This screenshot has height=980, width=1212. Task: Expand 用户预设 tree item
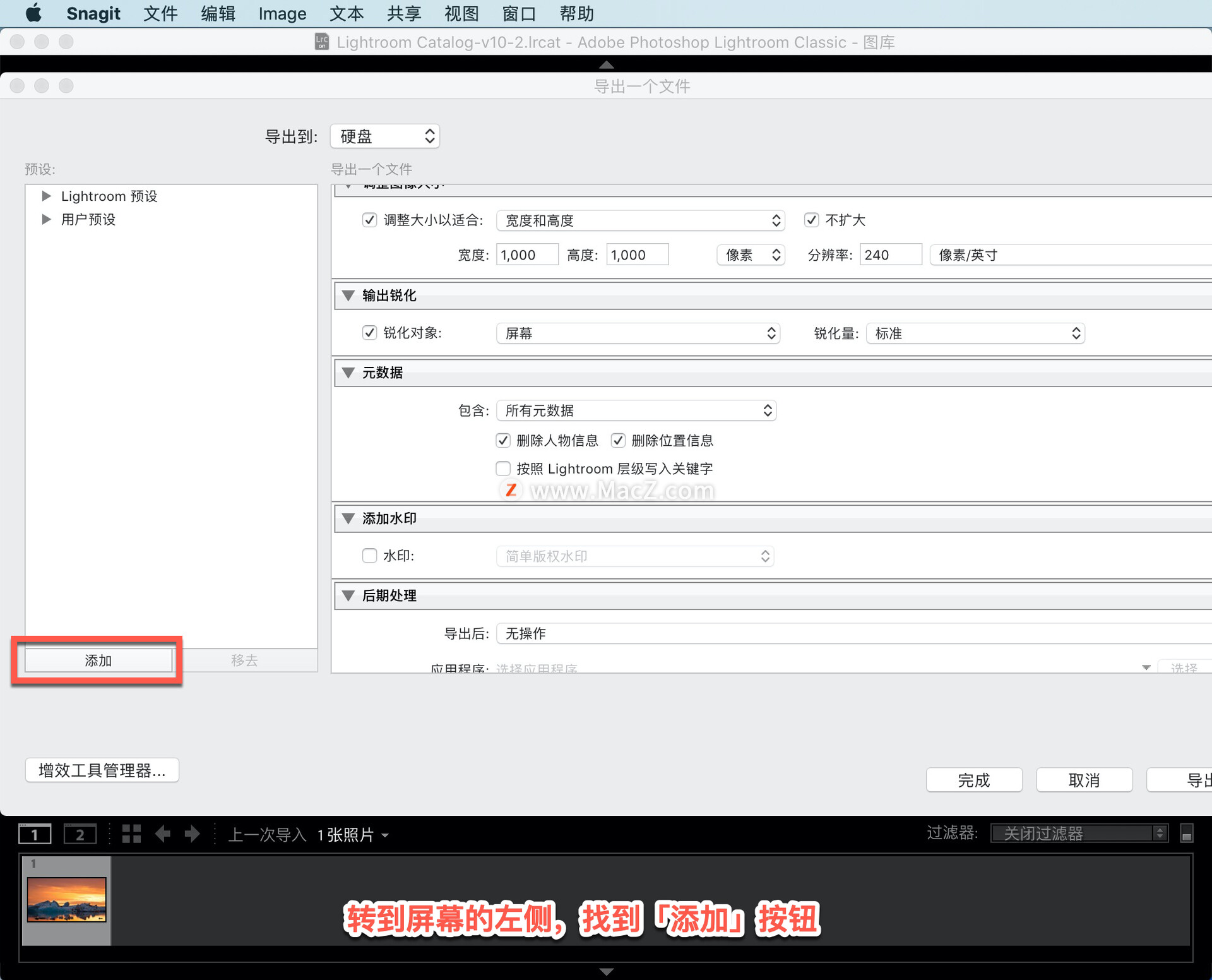(46, 219)
